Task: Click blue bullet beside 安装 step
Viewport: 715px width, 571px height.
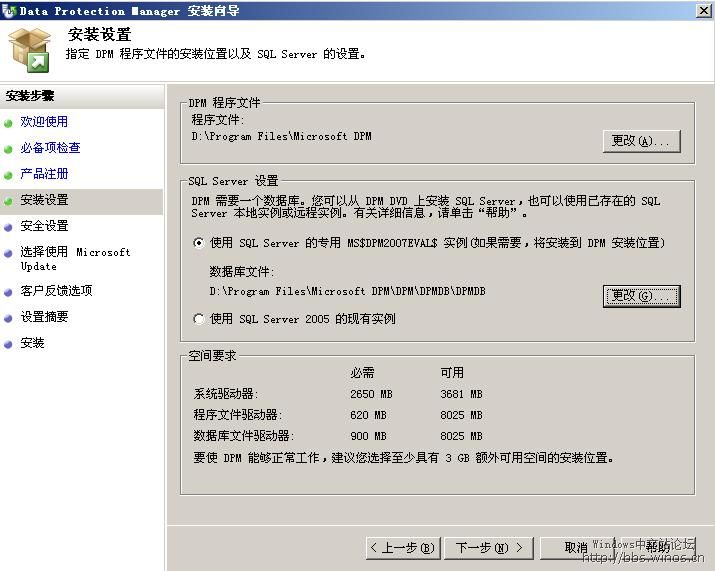Action: coord(9,344)
